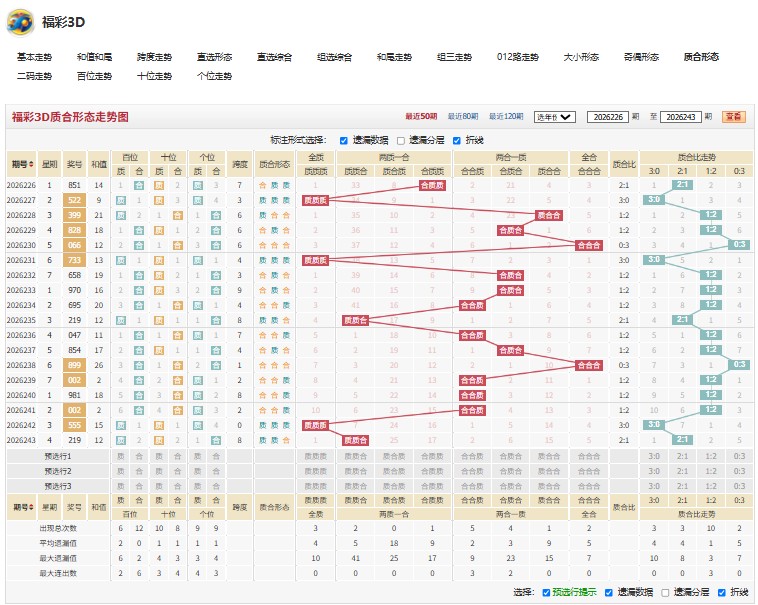Open the 十位走势 link
758x605 pixels.
154,76
